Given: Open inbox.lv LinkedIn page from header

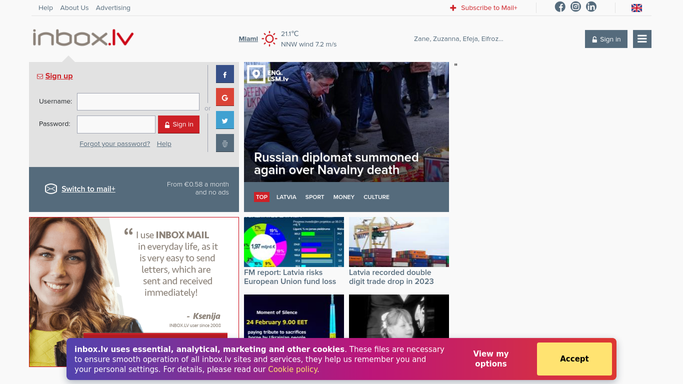Looking at the screenshot, I should click(591, 7).
